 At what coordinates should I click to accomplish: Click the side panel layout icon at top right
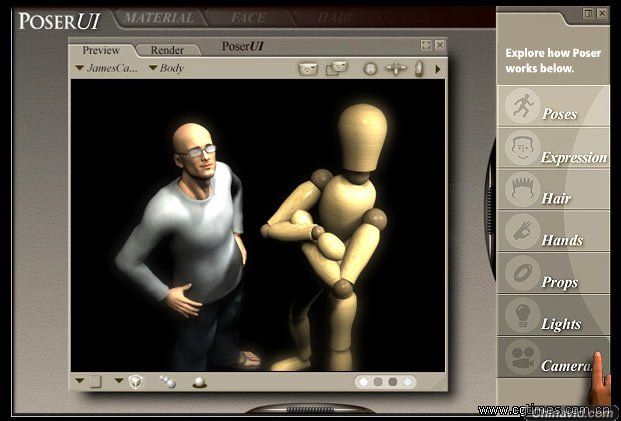pyautogui.click(x=589, y=13)
